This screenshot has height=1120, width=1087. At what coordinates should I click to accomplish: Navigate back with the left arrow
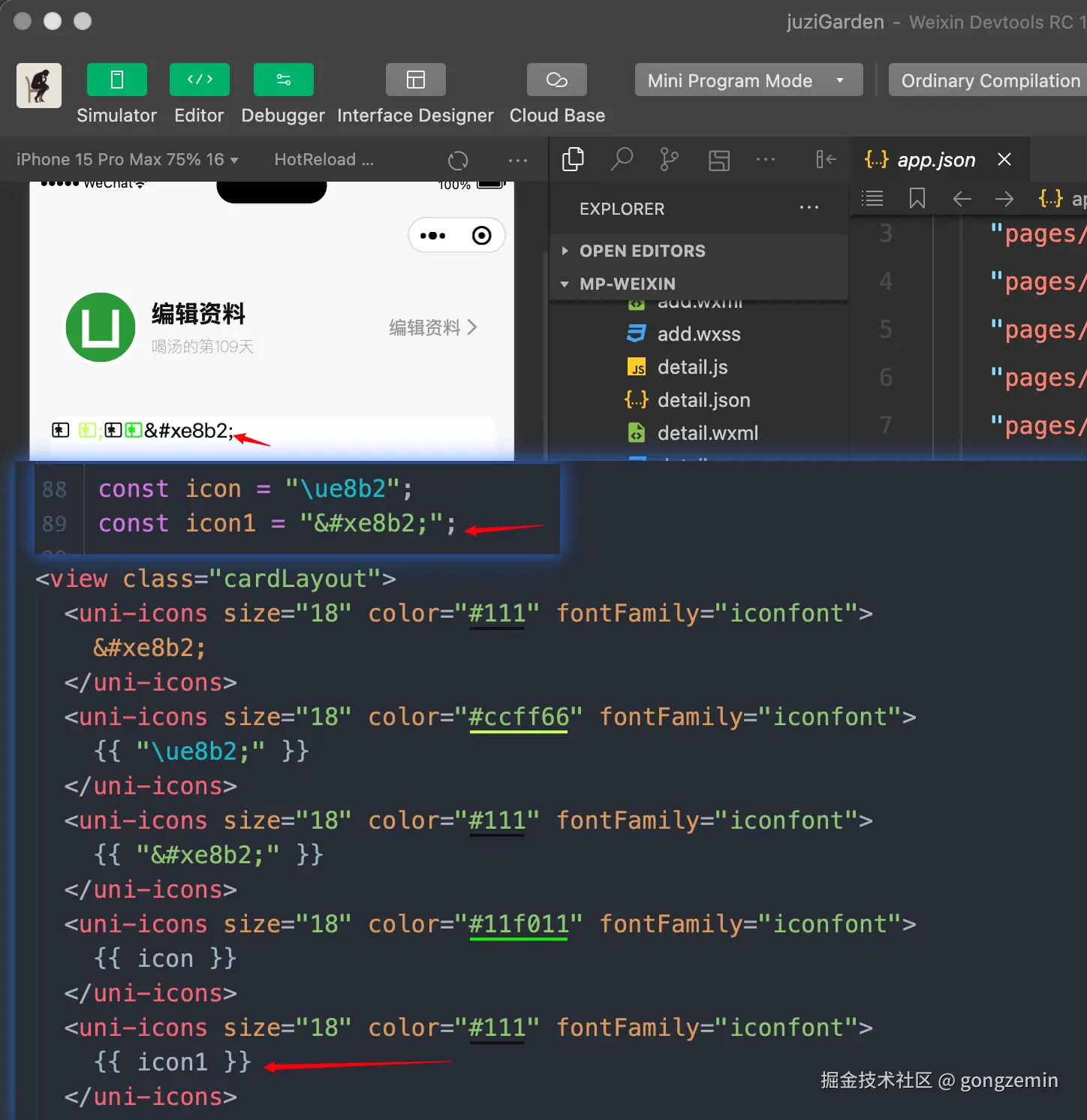coord(962,199)
